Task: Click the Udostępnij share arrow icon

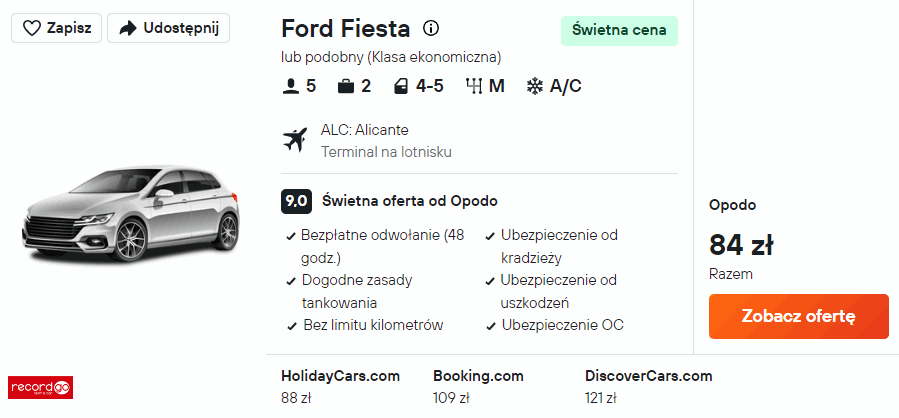Action: (x=127, y=28)
